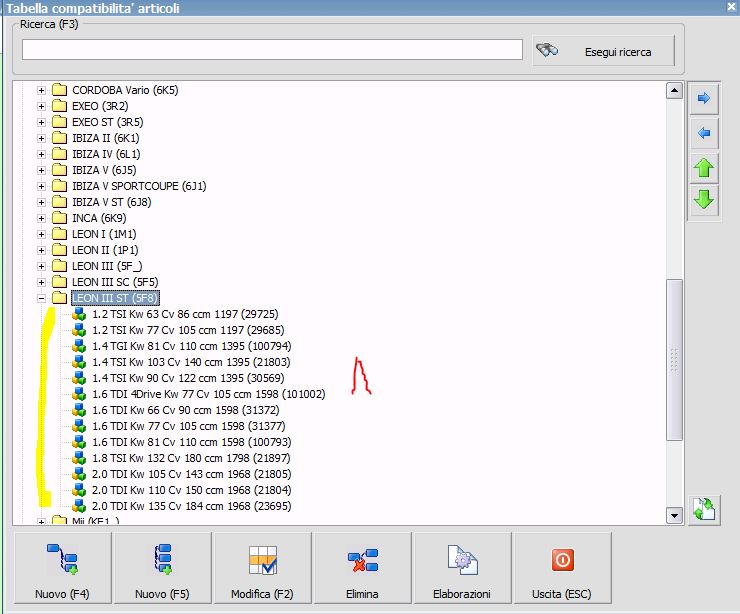
Task: Click the cube icon for 1.8 TSI Kw 132
Action: tap(79, 458)
